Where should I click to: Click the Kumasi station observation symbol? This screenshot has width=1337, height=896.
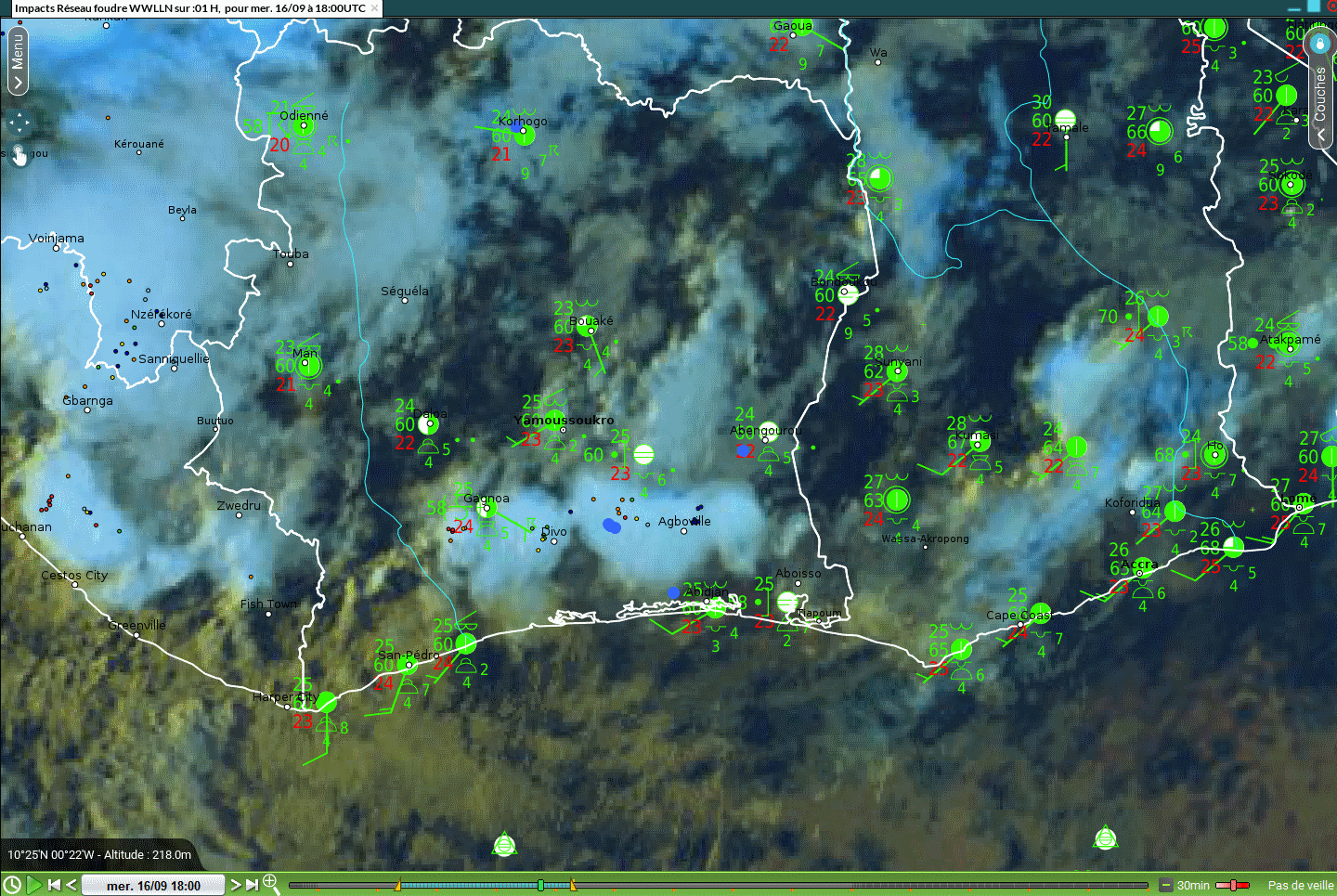click(980, 442)
